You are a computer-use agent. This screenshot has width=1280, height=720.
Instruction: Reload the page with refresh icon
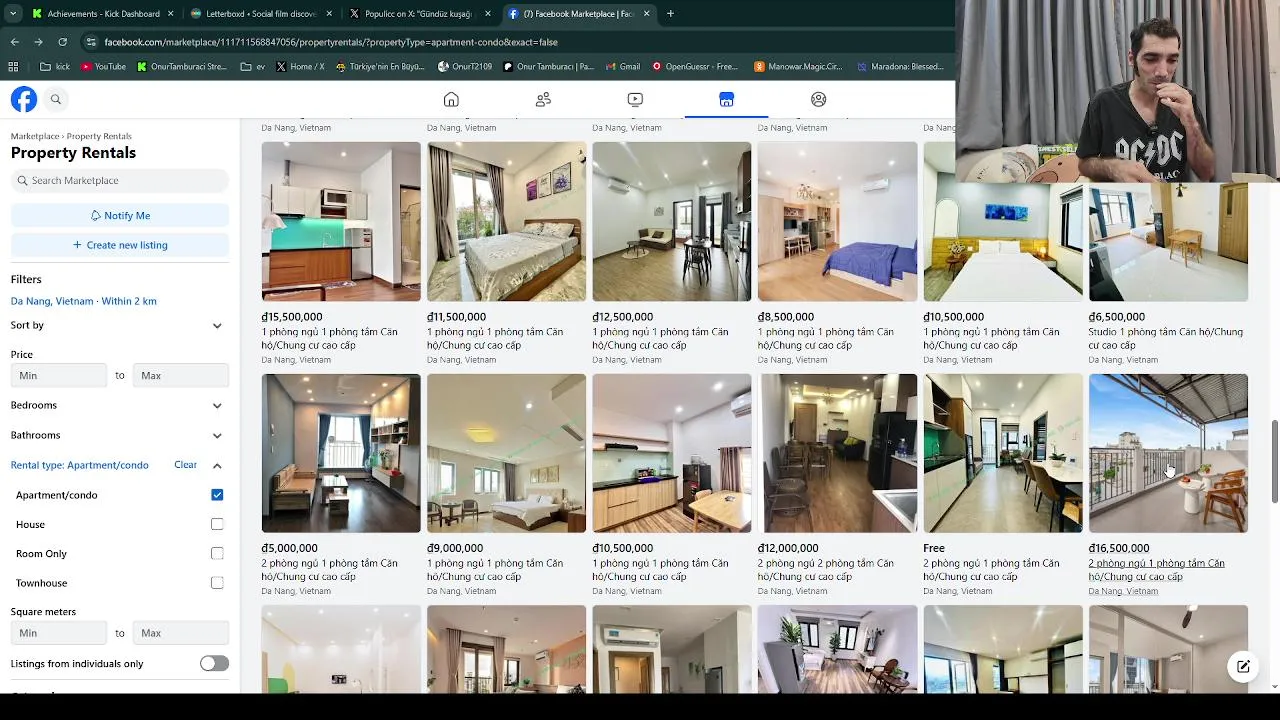(x=62, y=42)
